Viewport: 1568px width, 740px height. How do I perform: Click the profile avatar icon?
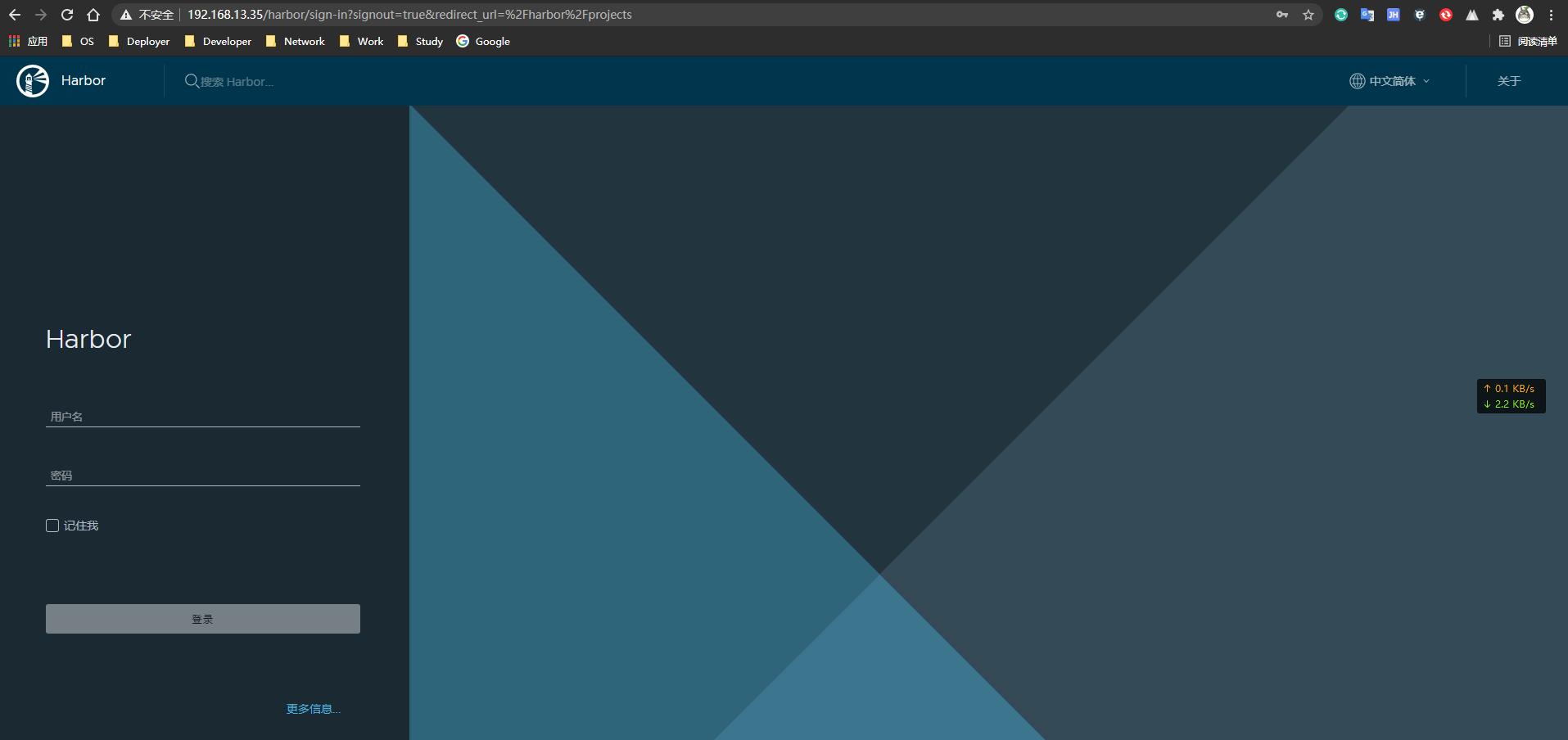(1525, 15)
